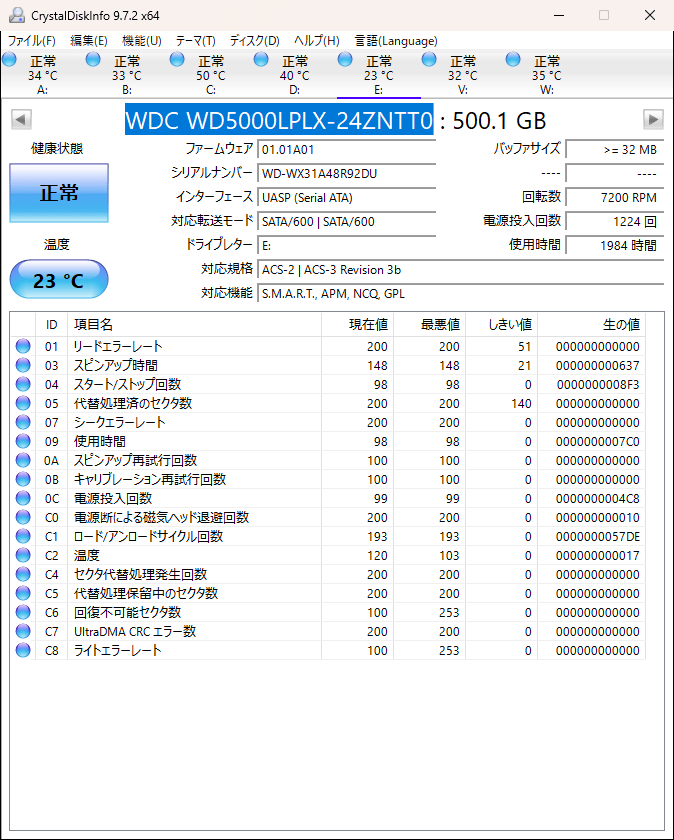Click the status icon beside the 温度 attribute row
674x840 pixels.
click(23, 555)
